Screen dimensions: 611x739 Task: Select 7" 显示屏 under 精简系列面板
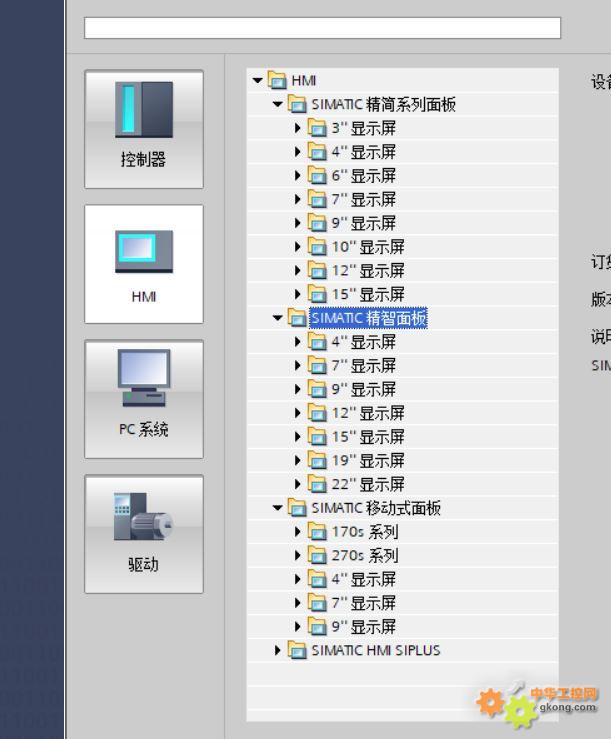click(363, 199)
